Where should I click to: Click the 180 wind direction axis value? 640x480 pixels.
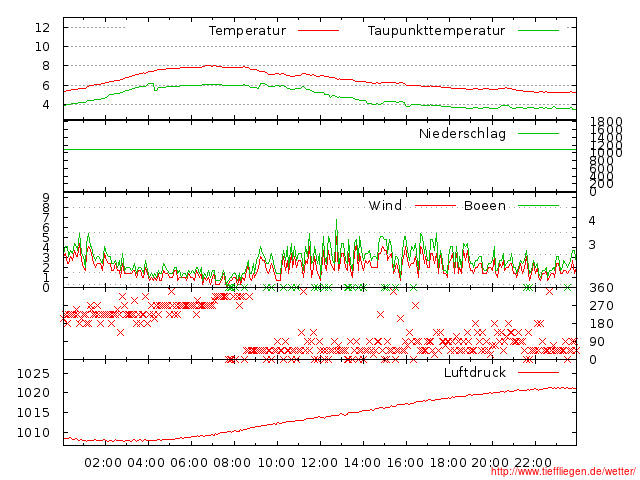coord(601,324)
